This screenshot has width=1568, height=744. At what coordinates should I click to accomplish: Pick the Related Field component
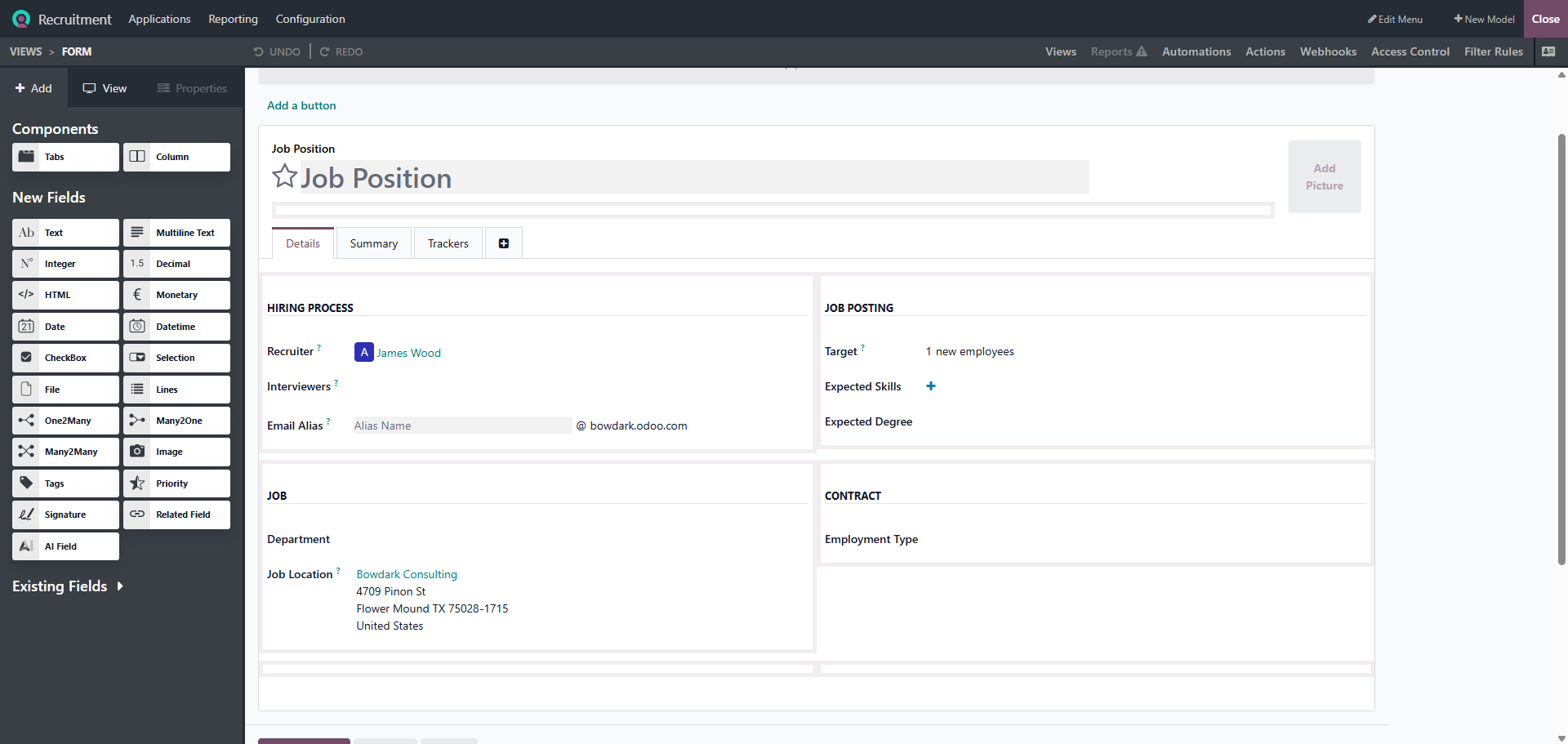coord(176,515)
